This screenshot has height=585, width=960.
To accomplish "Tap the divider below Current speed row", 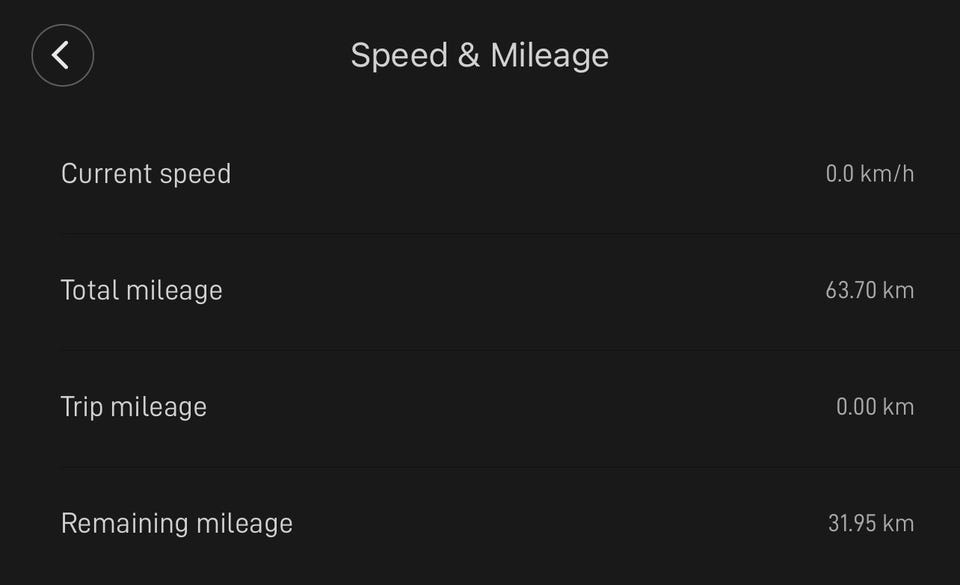I will (500, 233).
